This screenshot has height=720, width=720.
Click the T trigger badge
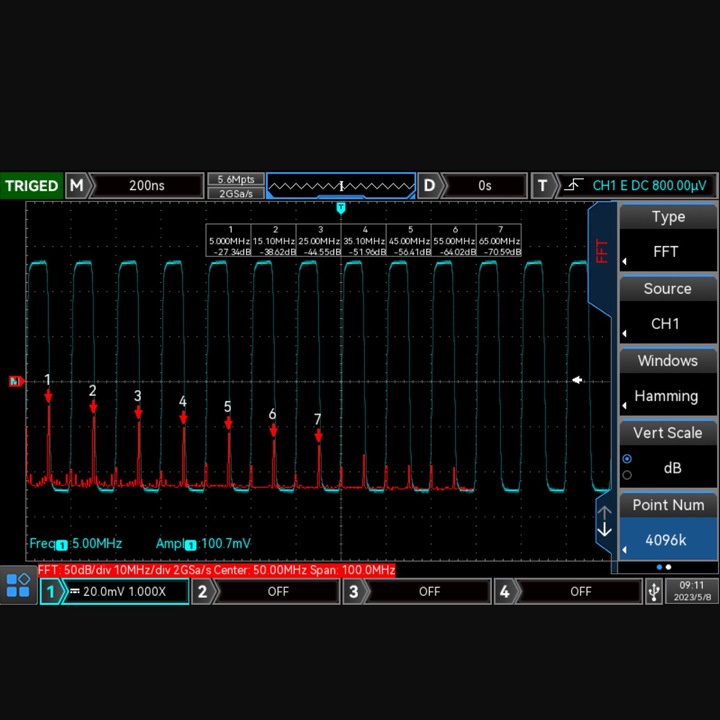(542, 186)
